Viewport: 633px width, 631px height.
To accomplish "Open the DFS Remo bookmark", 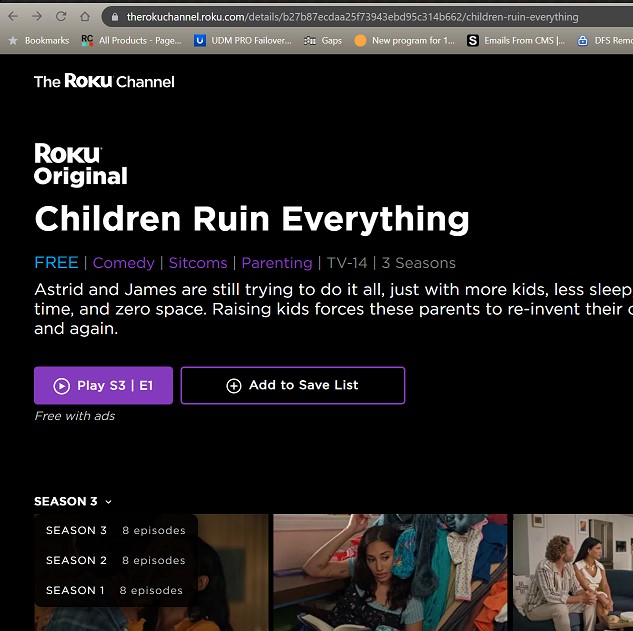I will pyautogui.click(x=605, y=40).
